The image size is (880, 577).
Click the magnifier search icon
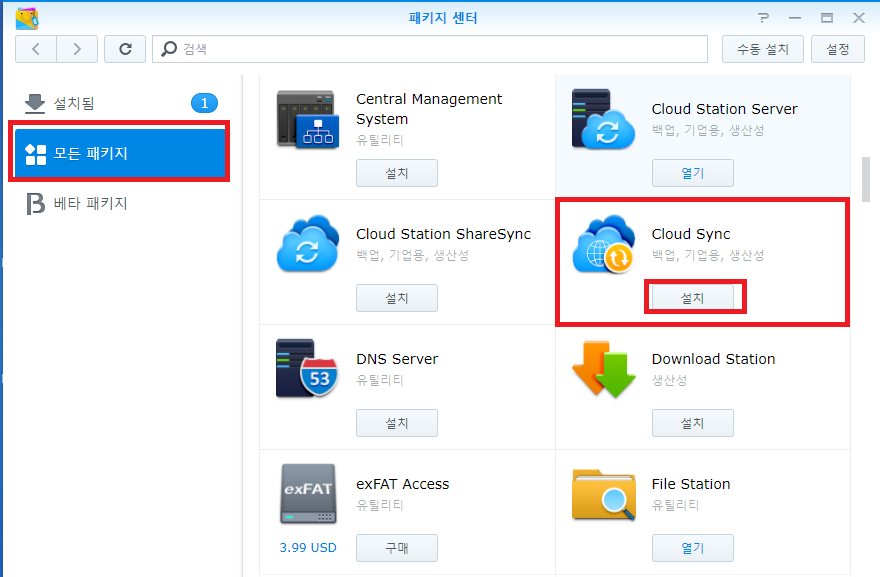coord(168,49)
